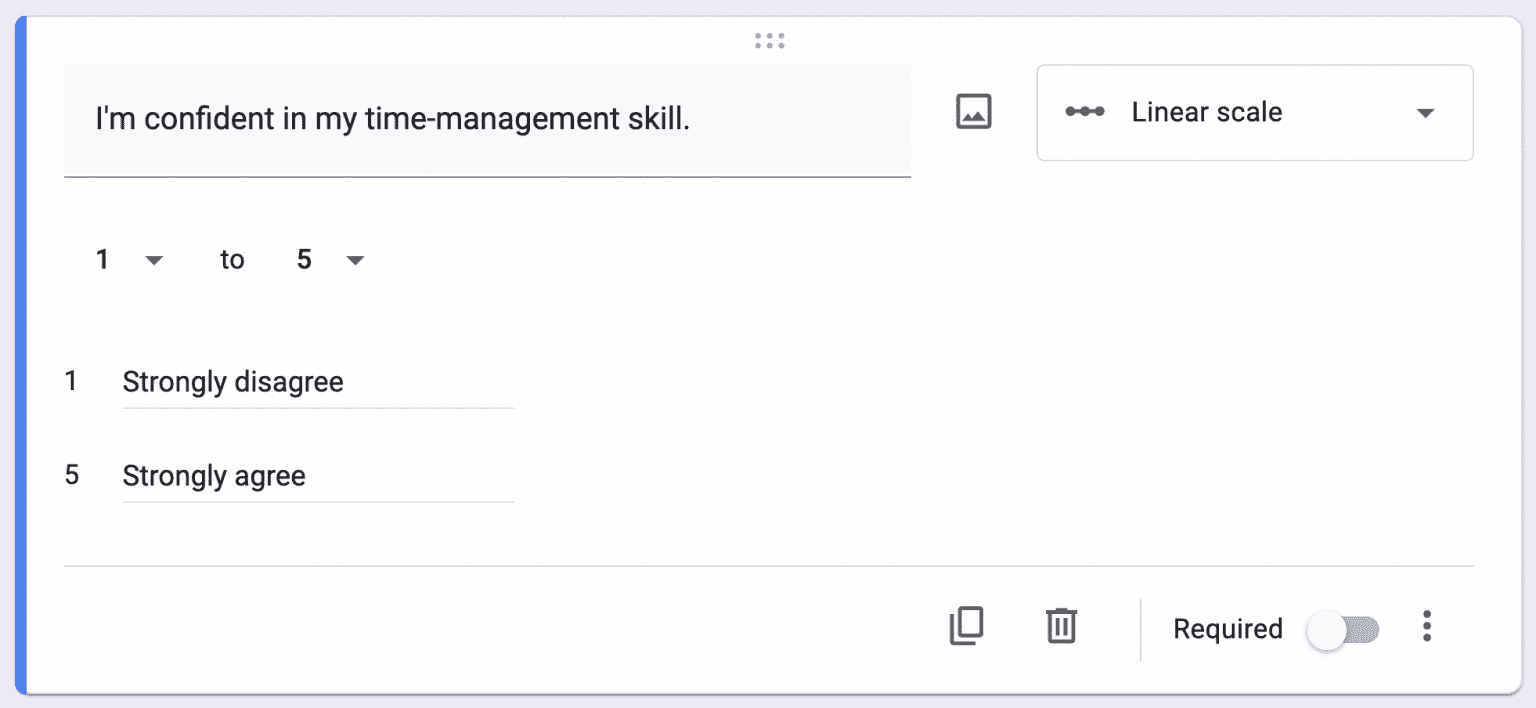1536x708 pixels.
Task: Click the arrow next to end value 5
Action: coord(354,261)
